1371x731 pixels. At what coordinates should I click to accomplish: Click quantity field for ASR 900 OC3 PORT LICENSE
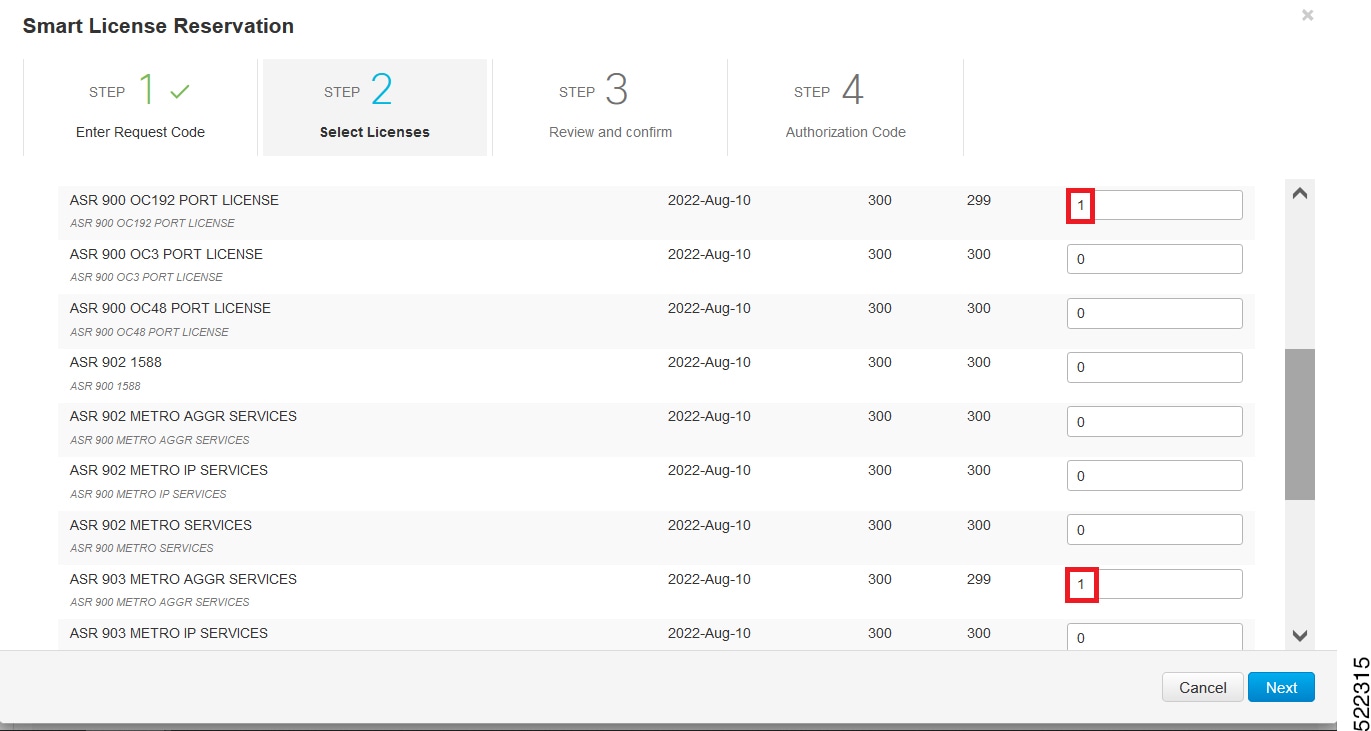tap(1155, 259)
